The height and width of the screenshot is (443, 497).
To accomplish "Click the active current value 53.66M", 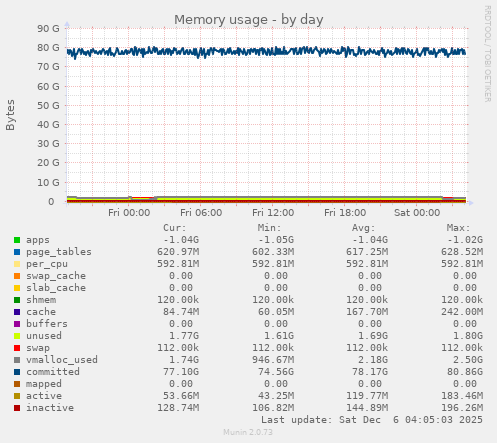I will [x=181, y=396].
